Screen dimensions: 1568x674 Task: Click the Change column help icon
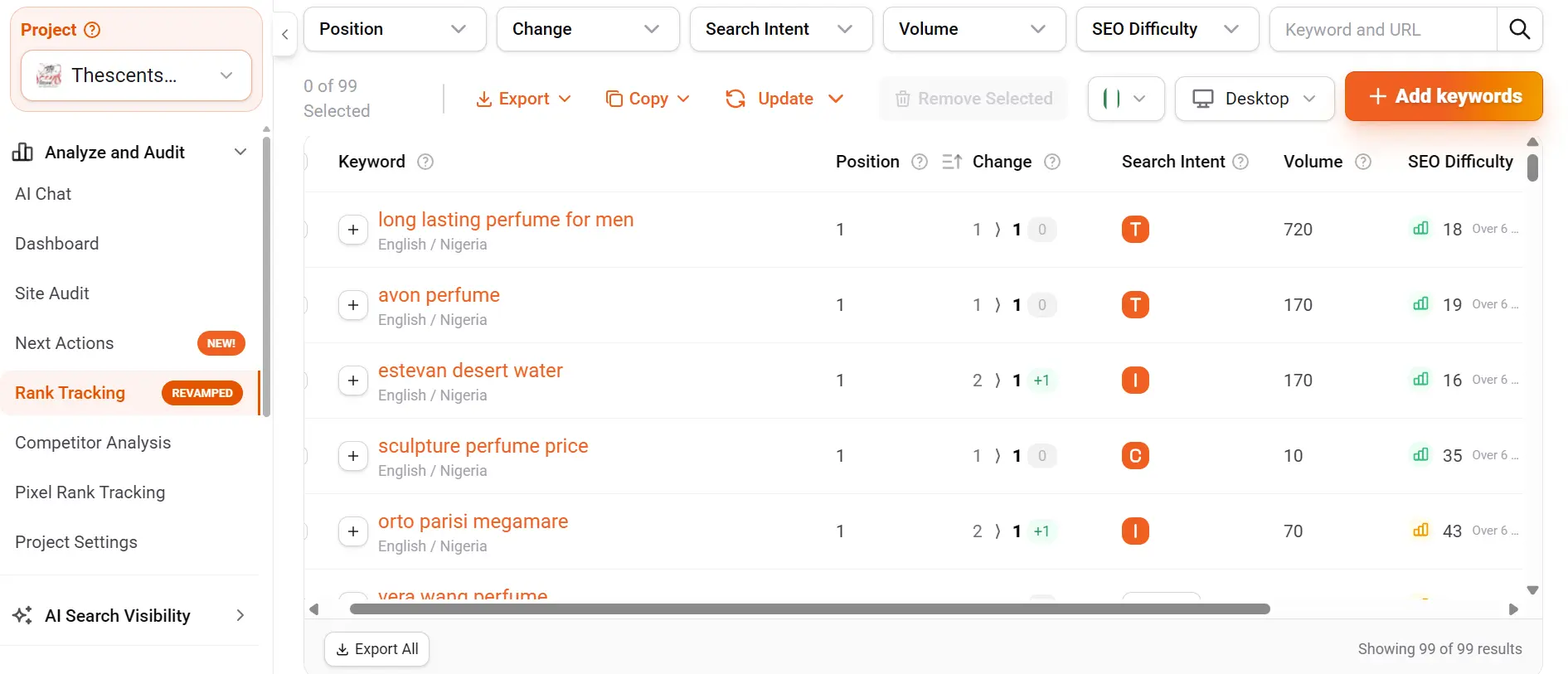tap(1052, 162)
